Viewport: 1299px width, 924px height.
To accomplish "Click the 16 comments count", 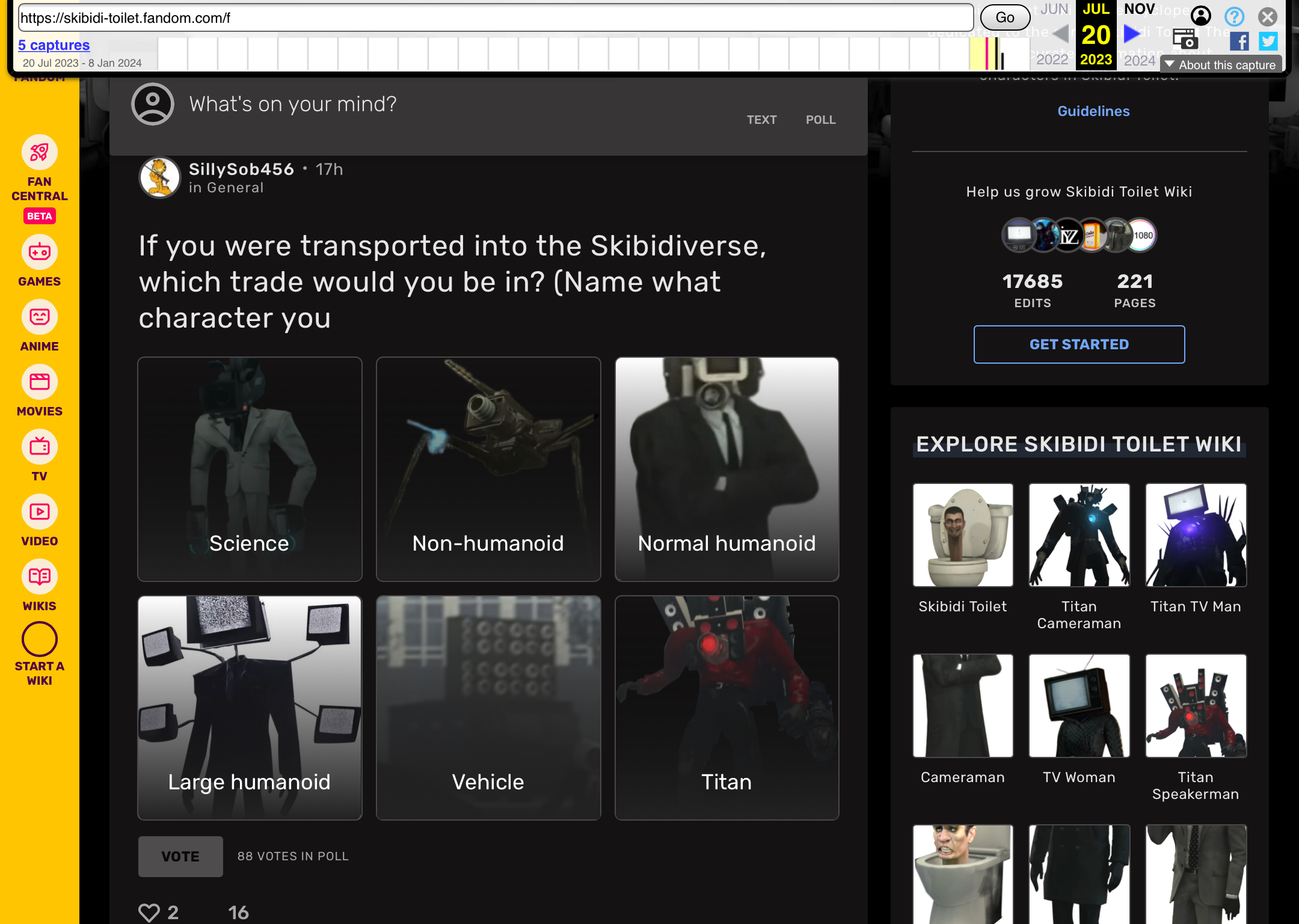I will (238, 913).
